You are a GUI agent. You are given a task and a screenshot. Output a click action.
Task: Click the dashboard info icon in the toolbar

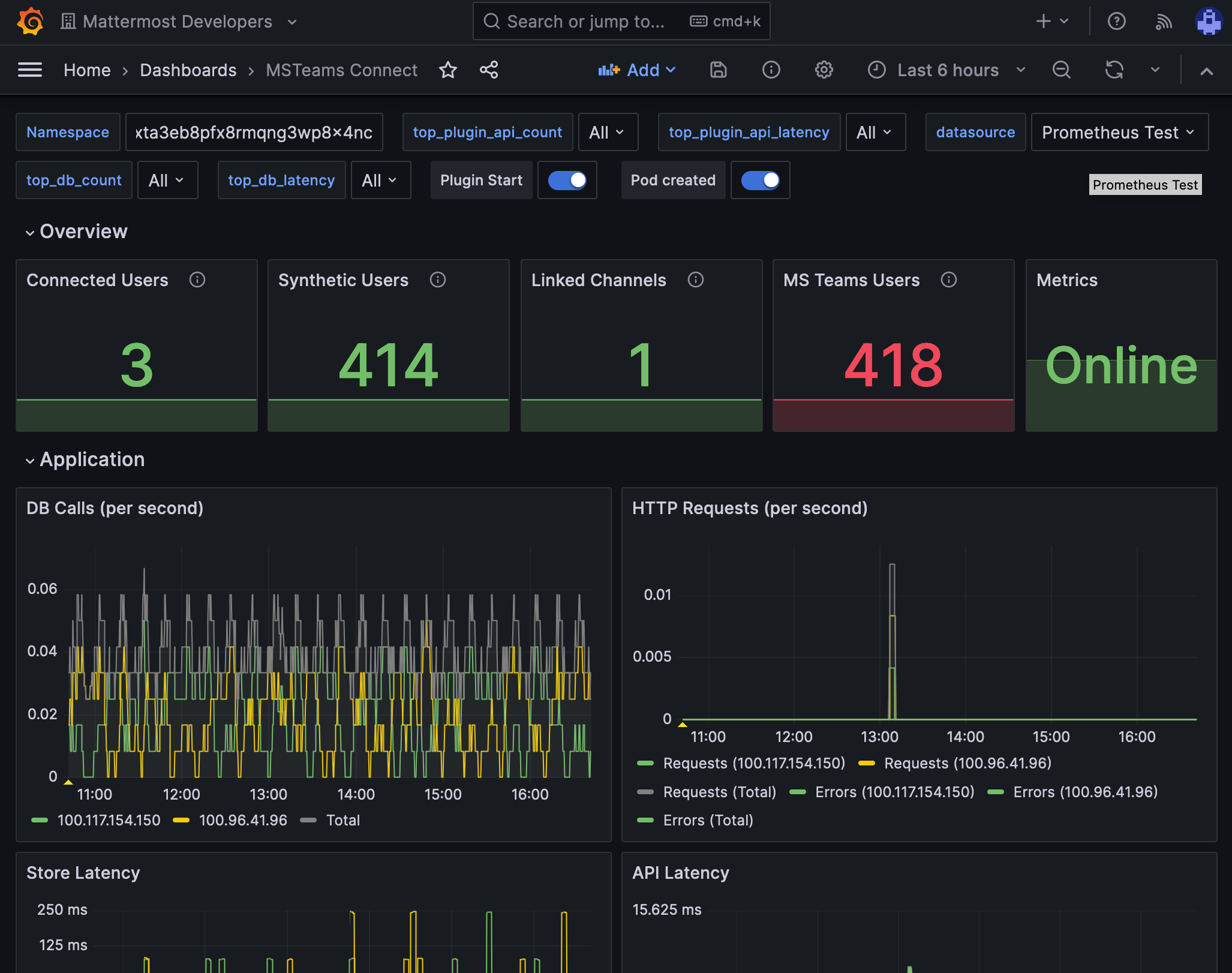(771, 70)
